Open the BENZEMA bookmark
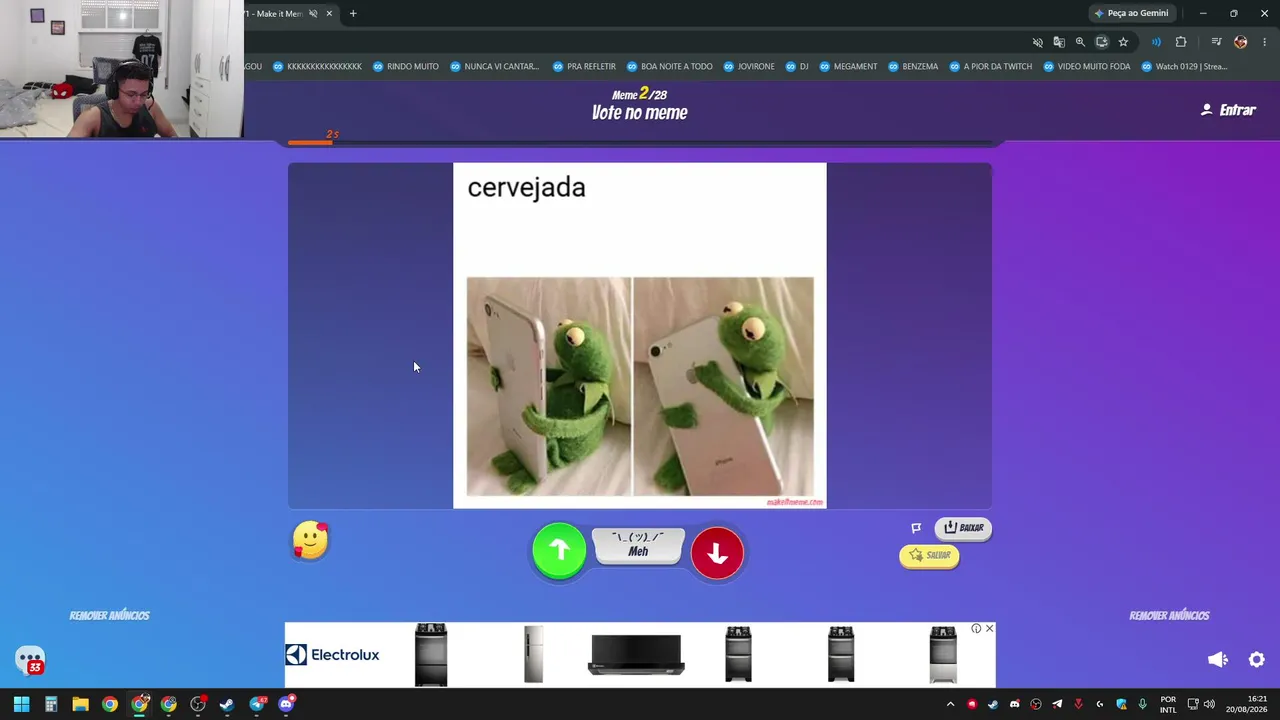This screenshot has height=720, width=1280. 913,67
